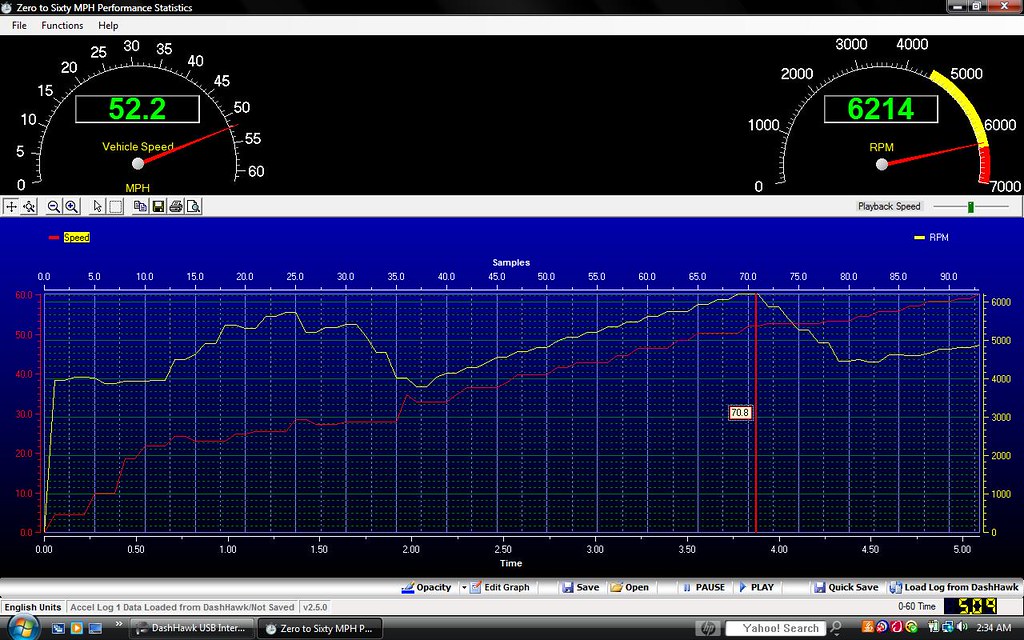Image resolution: width=1024 pixels, height=640 pixels.
Task: Click the zoom in magnifier icon
Action: [72, 206]
